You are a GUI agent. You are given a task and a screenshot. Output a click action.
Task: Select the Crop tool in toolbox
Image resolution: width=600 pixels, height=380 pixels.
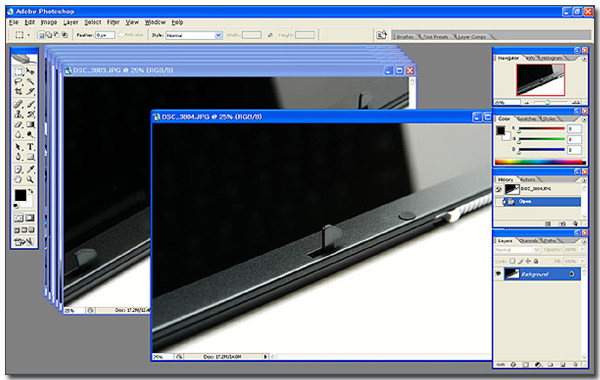[x=18, y=91]
